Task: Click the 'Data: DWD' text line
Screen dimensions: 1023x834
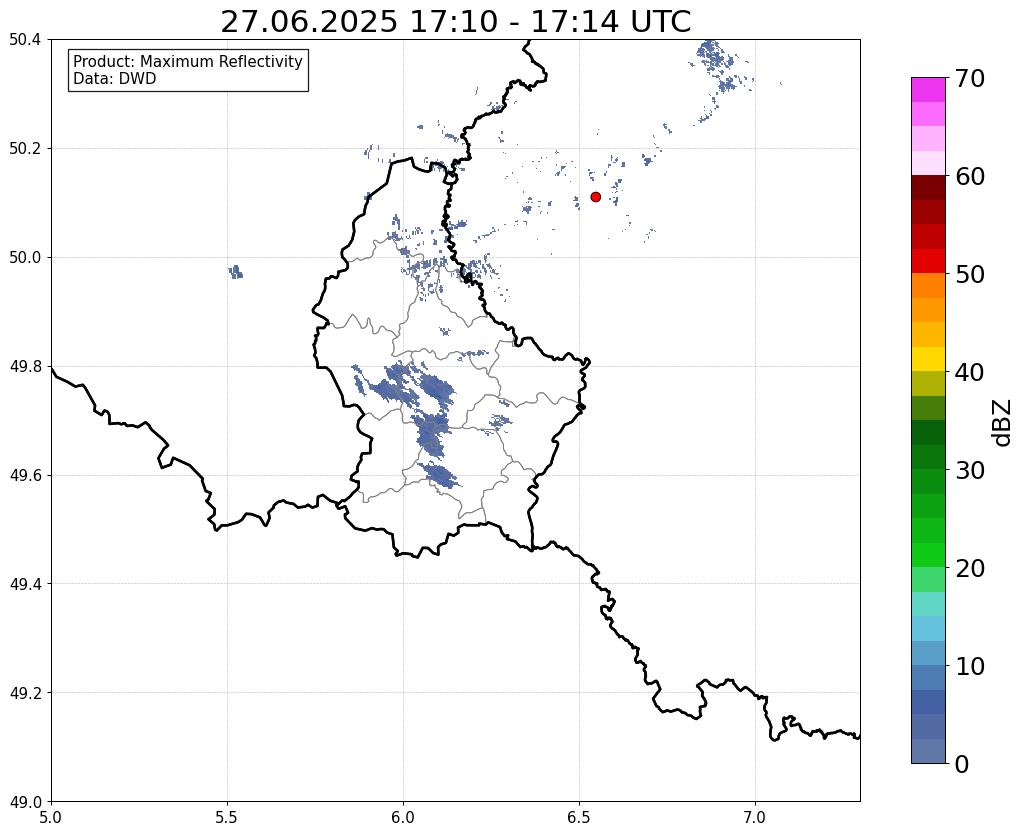Action: pyautogui.click(x=115, y=79)
